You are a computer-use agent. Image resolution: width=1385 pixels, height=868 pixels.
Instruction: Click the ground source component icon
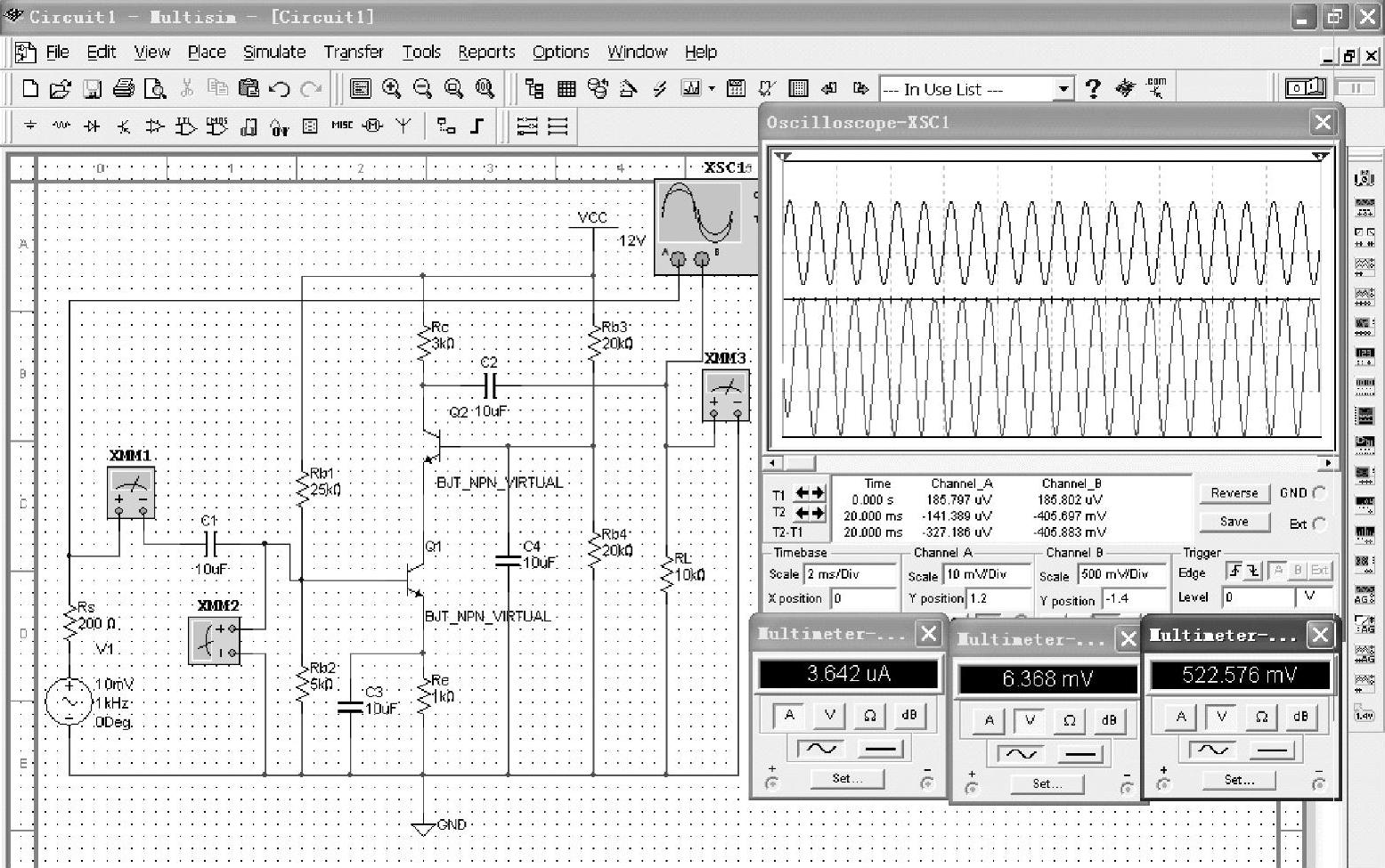(30, 126)
